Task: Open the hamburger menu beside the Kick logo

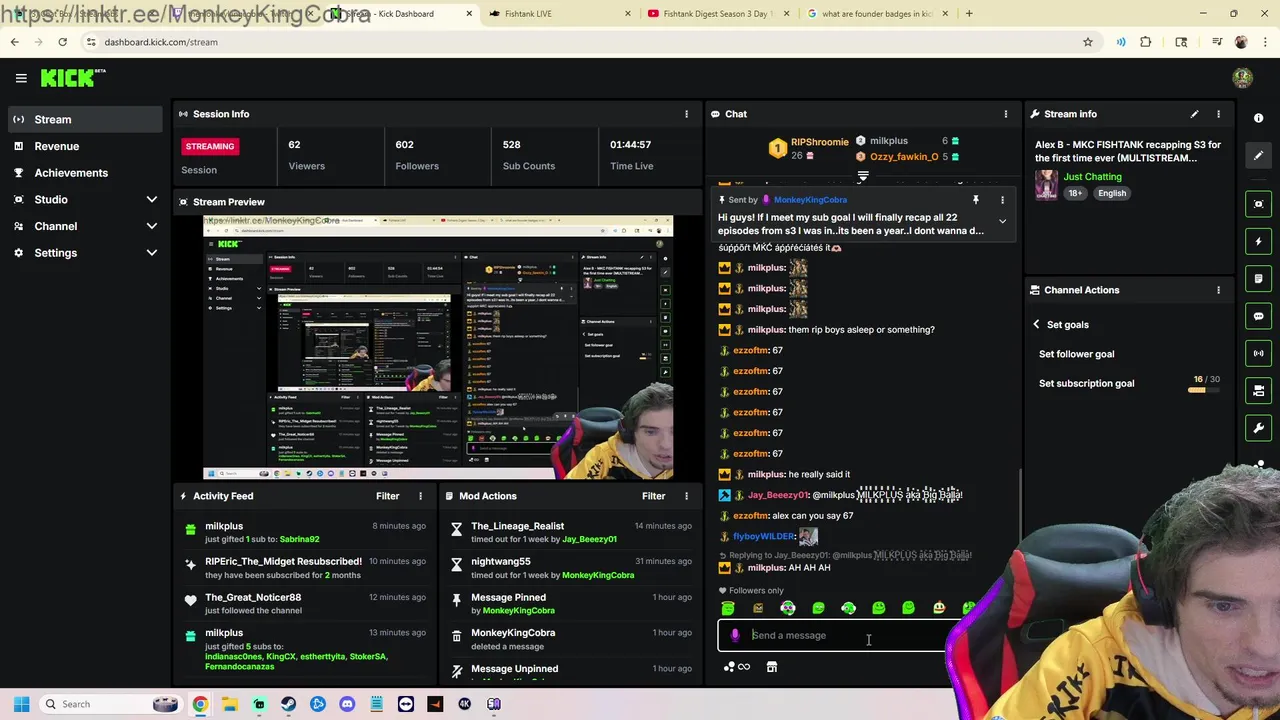Action: (x=21, y=78)
